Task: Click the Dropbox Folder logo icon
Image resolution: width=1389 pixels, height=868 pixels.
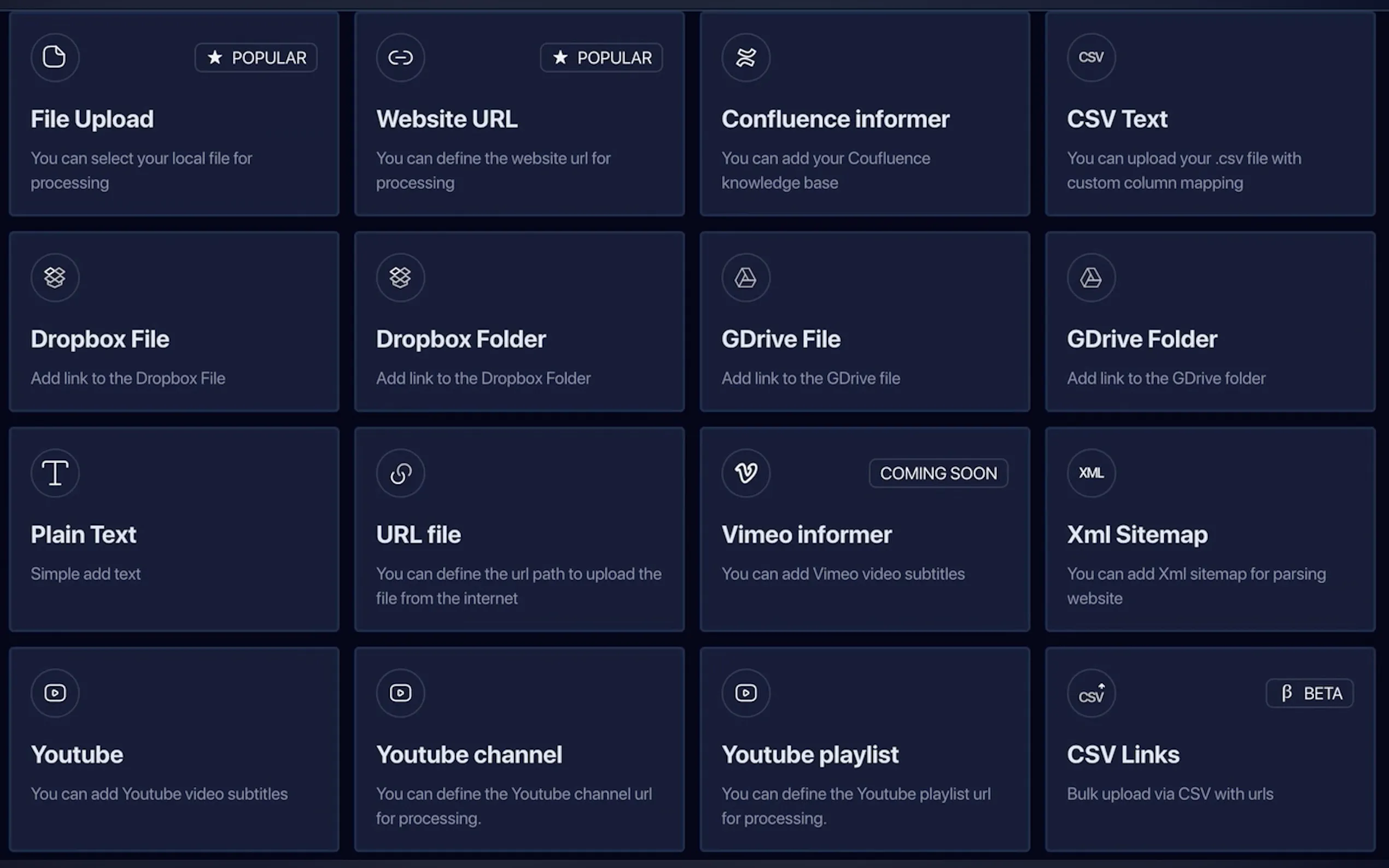Action: coord(401,277)
